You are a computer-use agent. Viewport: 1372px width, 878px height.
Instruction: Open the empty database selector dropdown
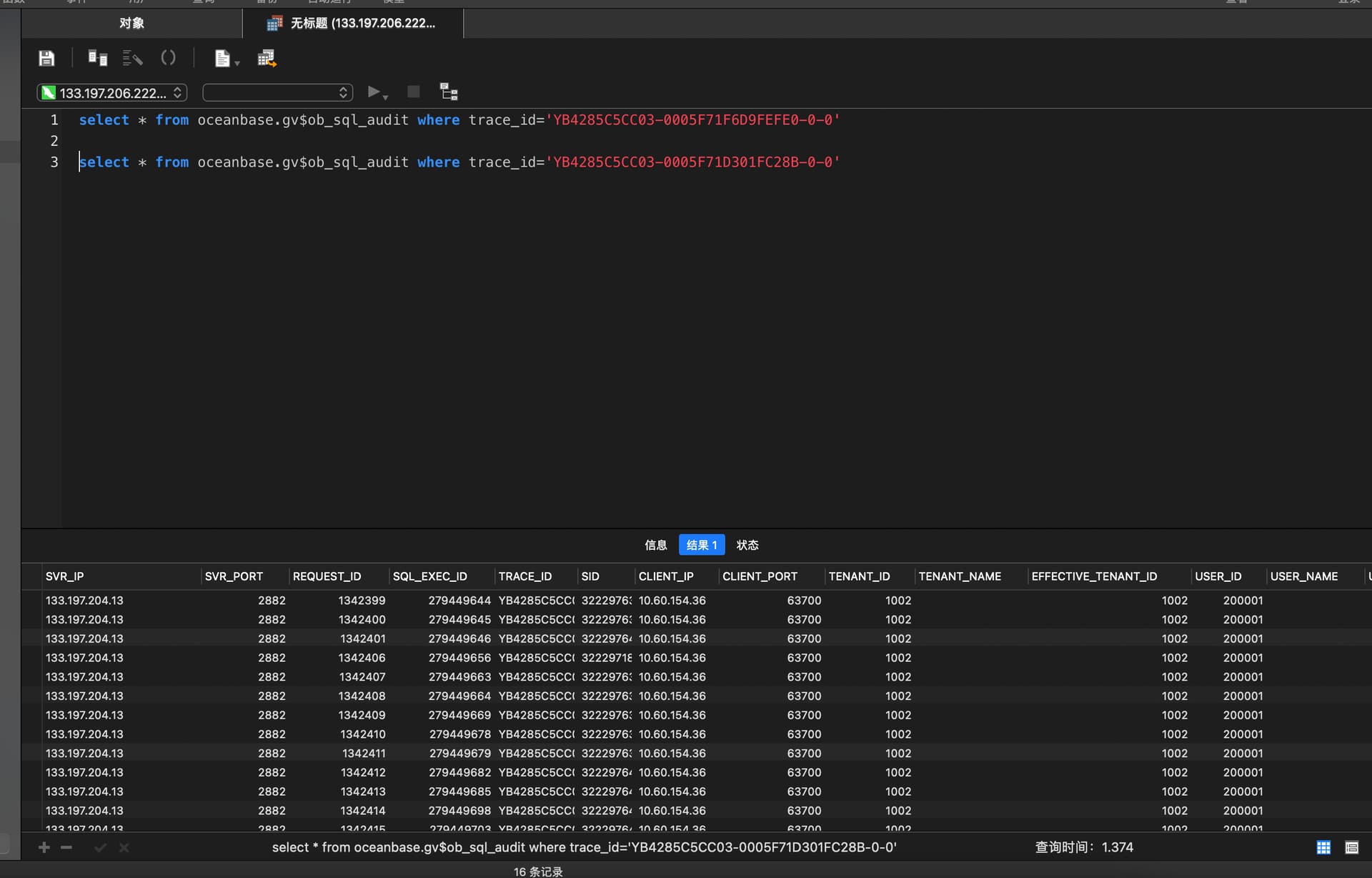pos(278,92)
